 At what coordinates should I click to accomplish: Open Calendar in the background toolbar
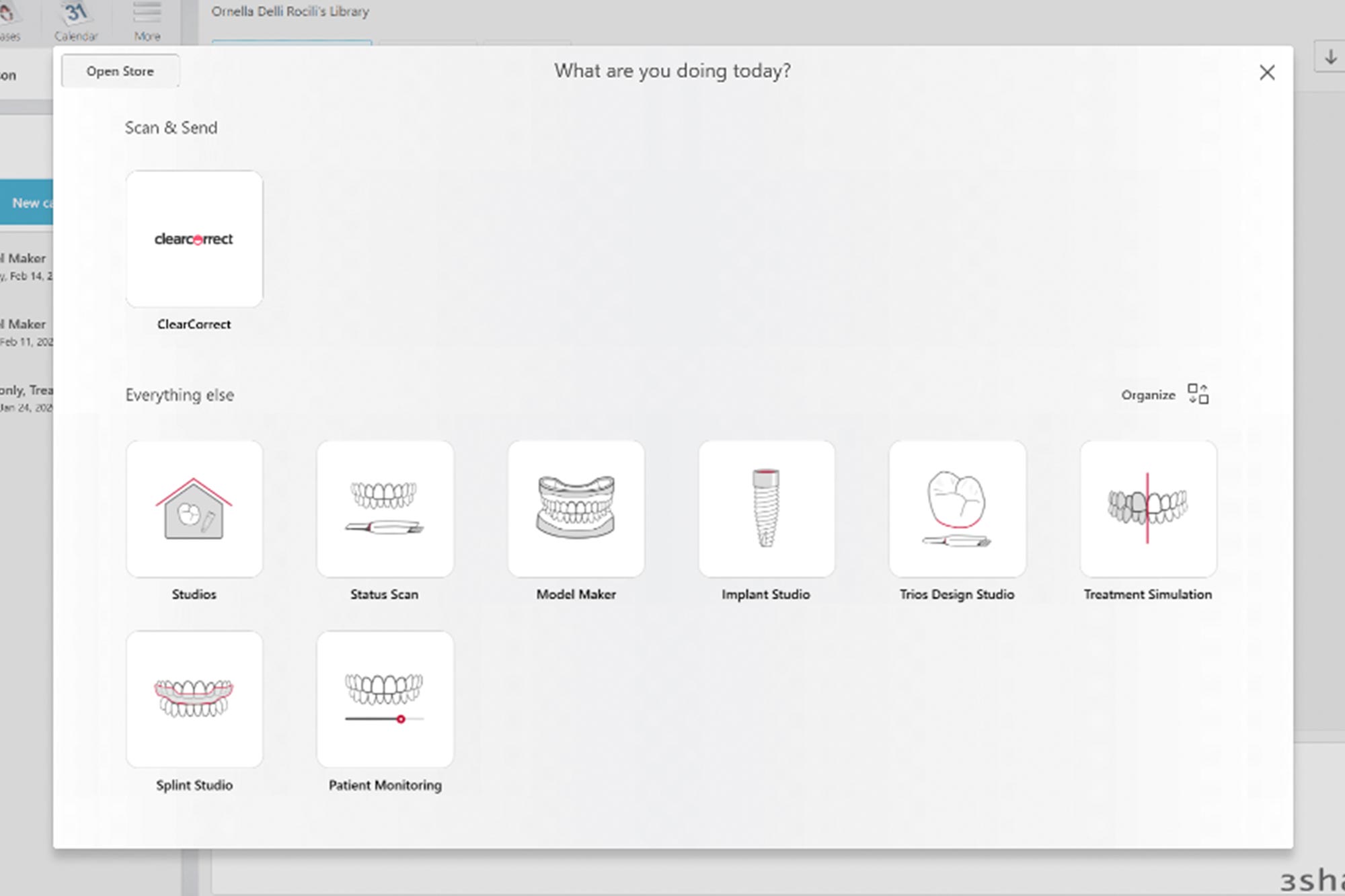tap(76, 22)
